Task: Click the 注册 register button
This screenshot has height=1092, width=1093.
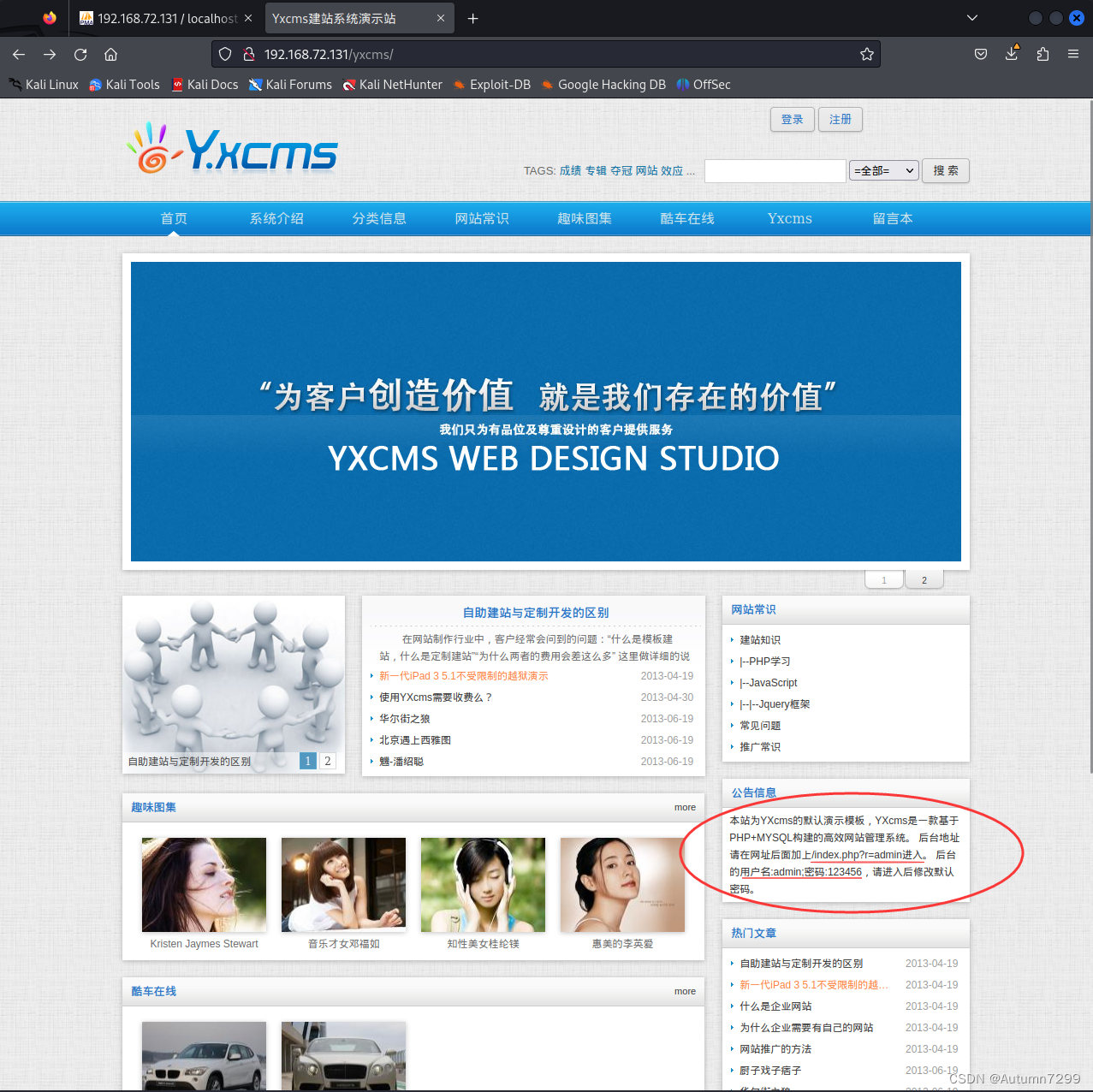Action: pyautogui.click(x=840, y=119)
